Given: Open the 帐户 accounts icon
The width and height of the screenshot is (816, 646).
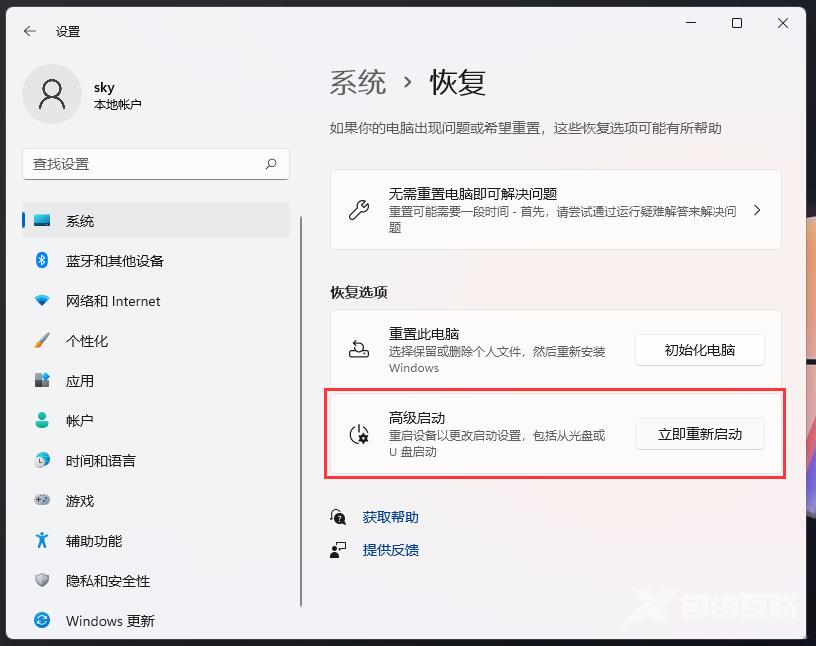Looking at the screenshot, I should coord(40,421).
